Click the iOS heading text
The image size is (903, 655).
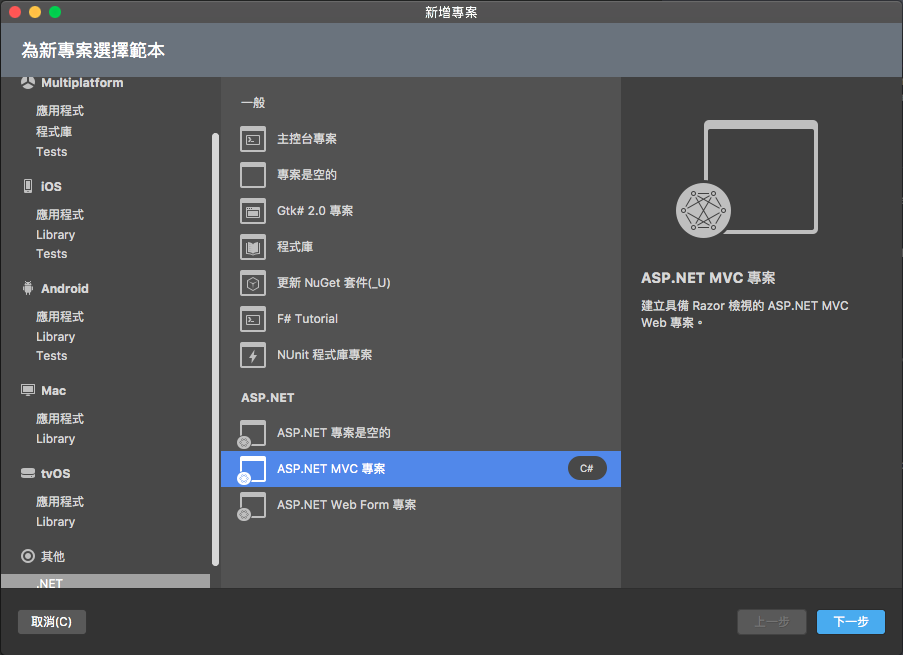tap(51, 187)
